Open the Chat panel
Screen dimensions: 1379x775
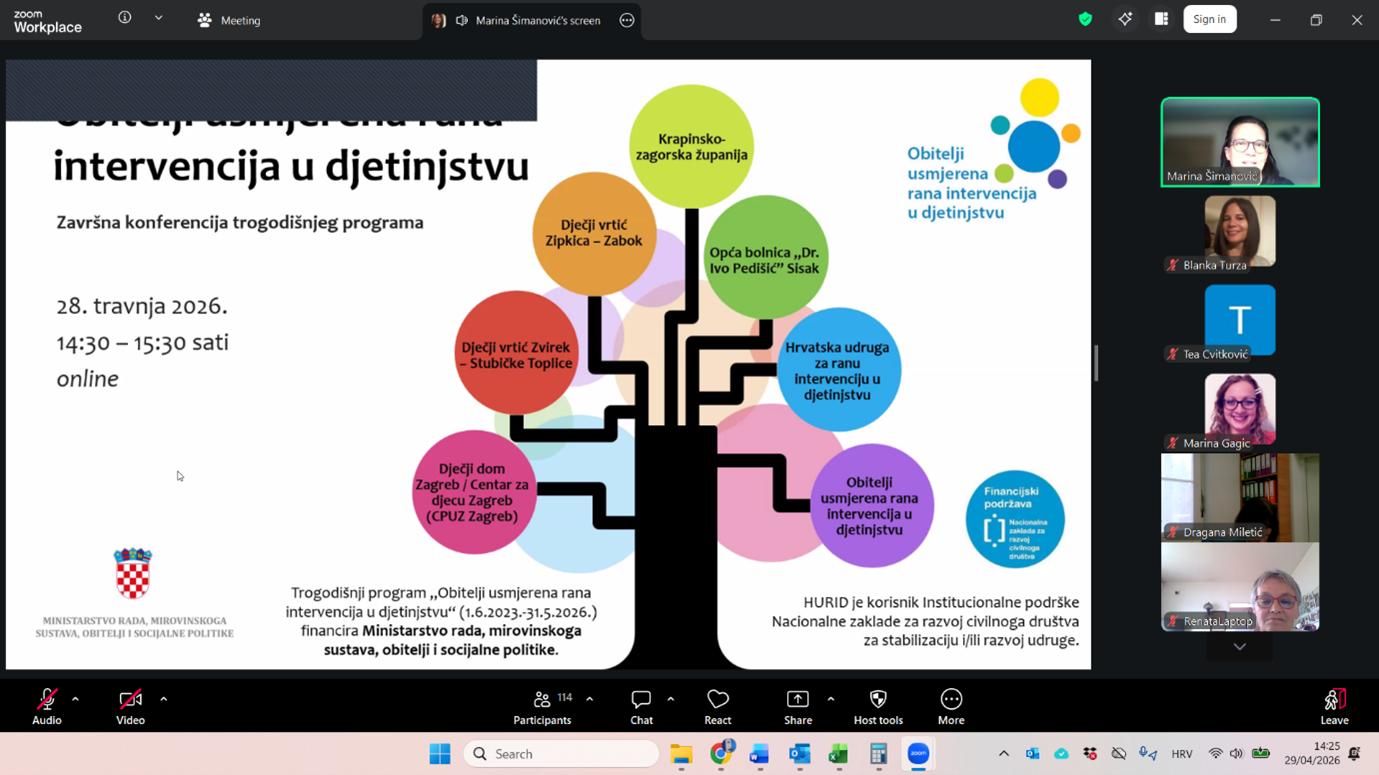(x=641, y=706)
